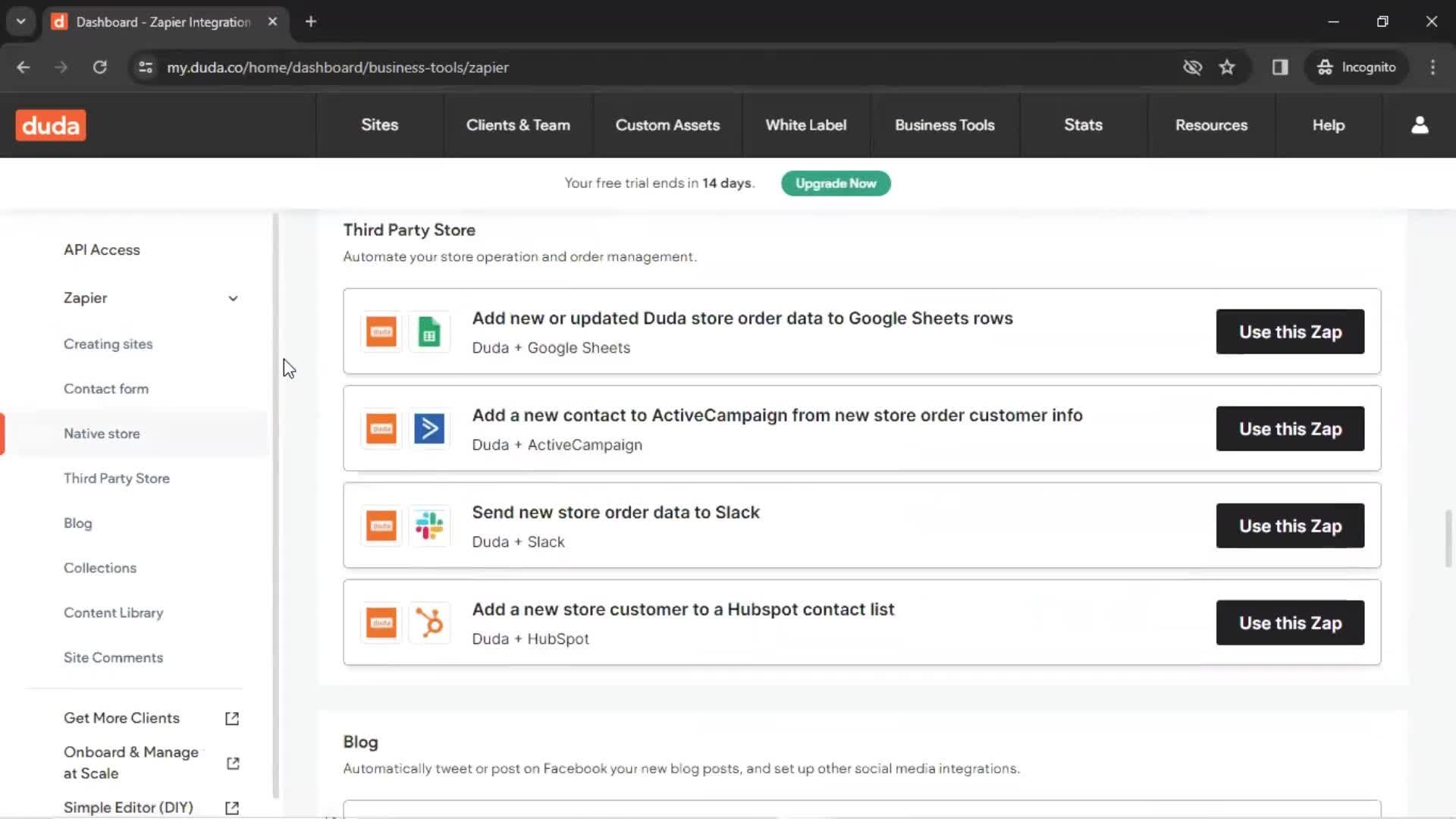1456x819 pixels.
Task: Click external link icon beside Simple Editor
Action: click(232, 808)
